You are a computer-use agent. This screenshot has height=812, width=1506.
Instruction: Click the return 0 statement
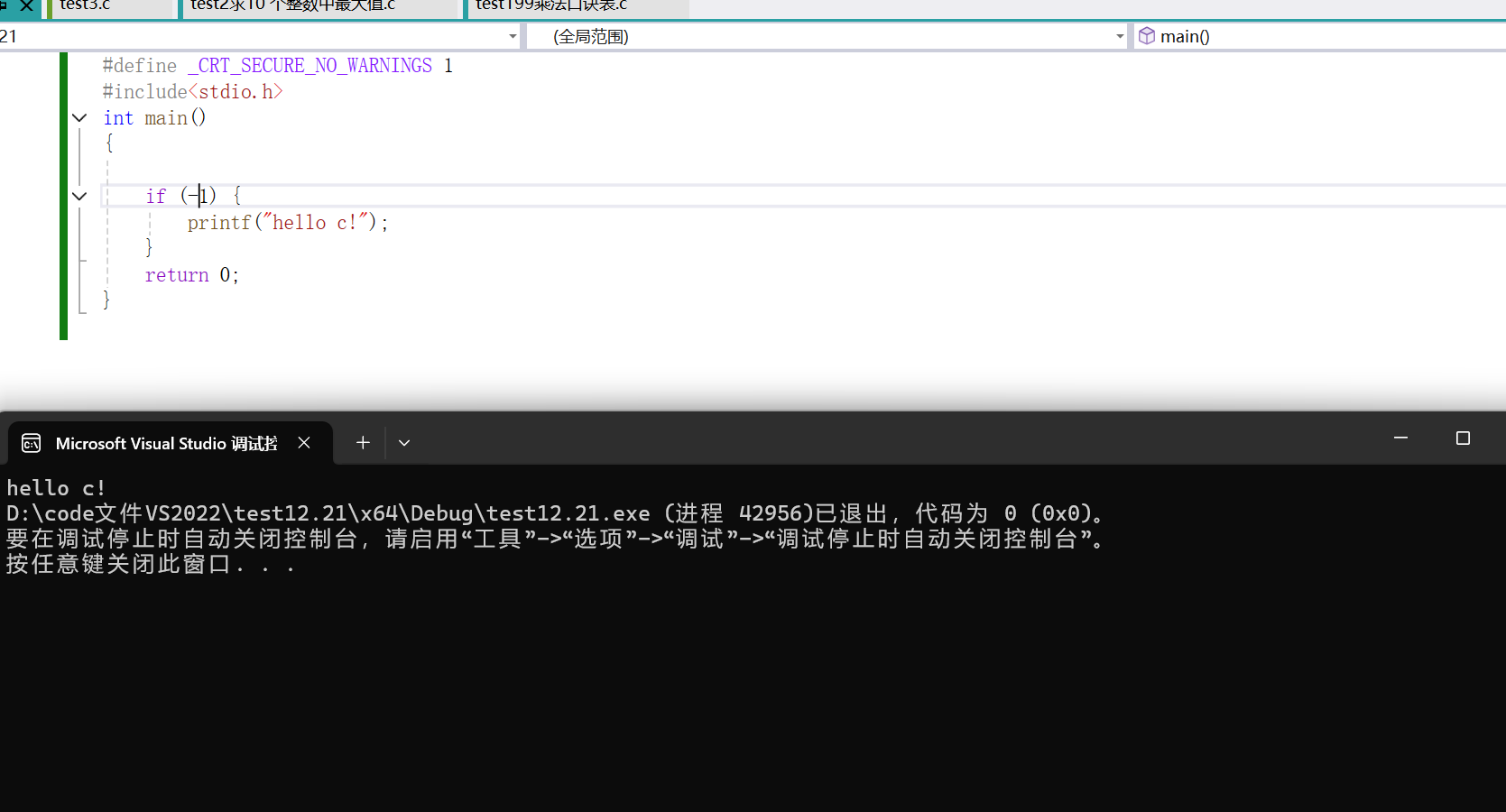point(191,275)
